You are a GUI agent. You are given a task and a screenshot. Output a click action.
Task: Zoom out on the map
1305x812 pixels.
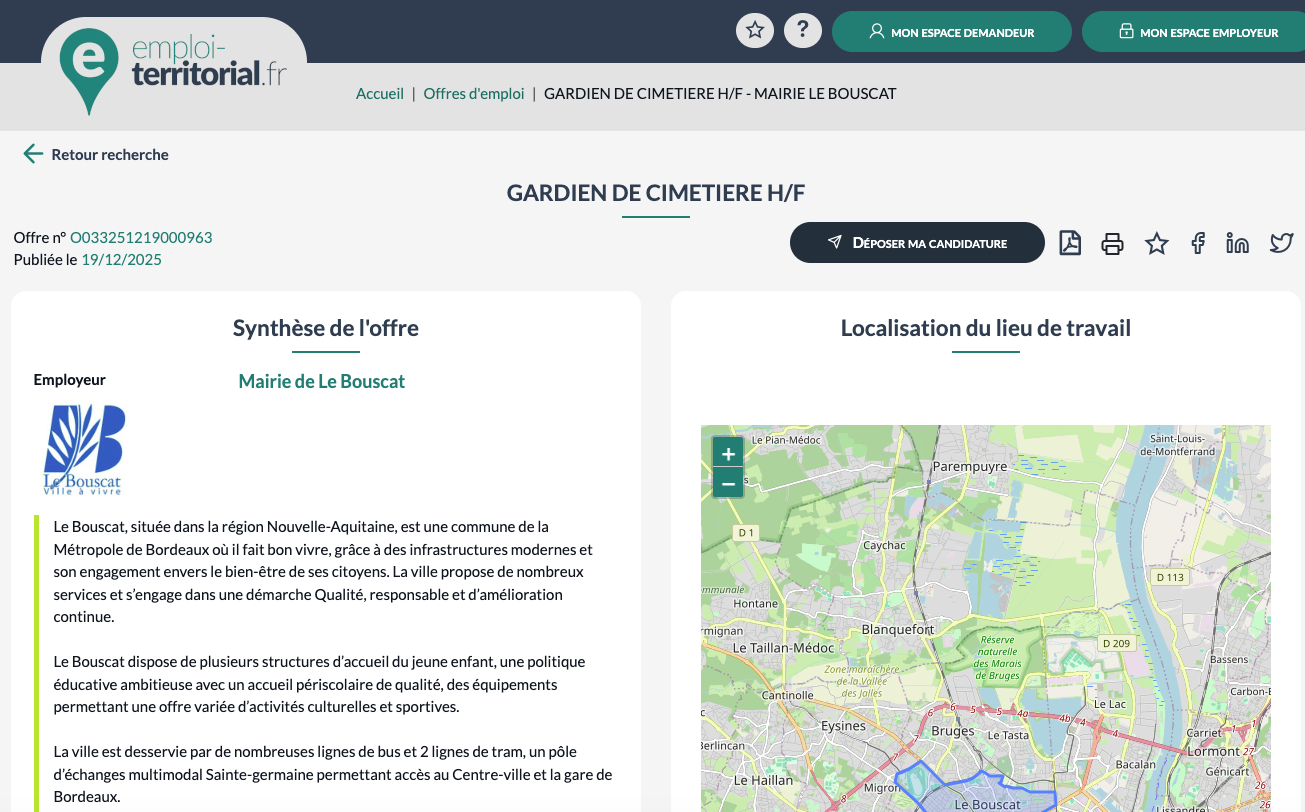[x=728, y=484]
